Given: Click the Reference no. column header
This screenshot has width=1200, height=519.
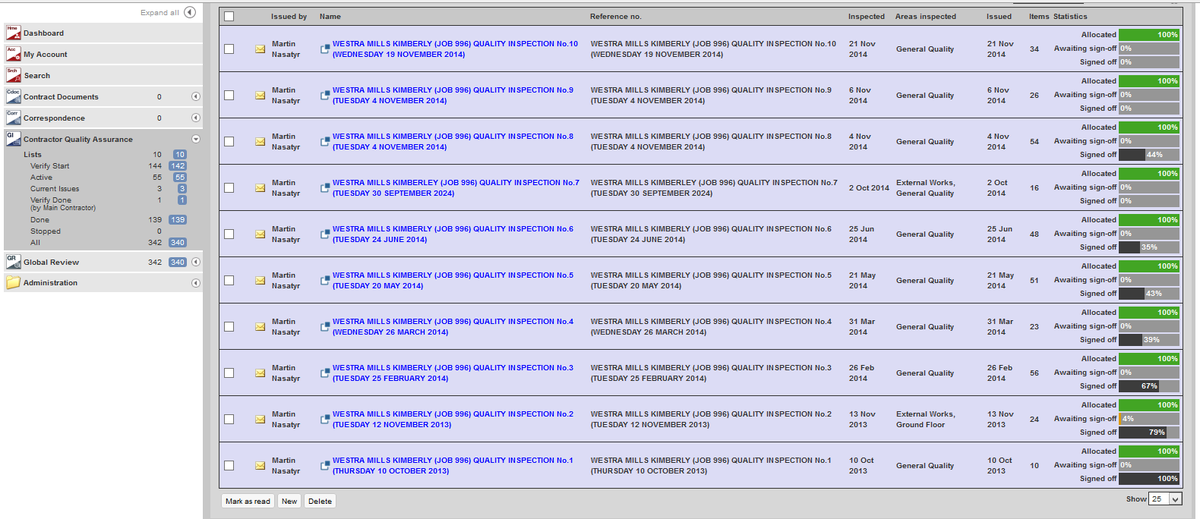Looking at the screenshot, I should tap(616, 17).
